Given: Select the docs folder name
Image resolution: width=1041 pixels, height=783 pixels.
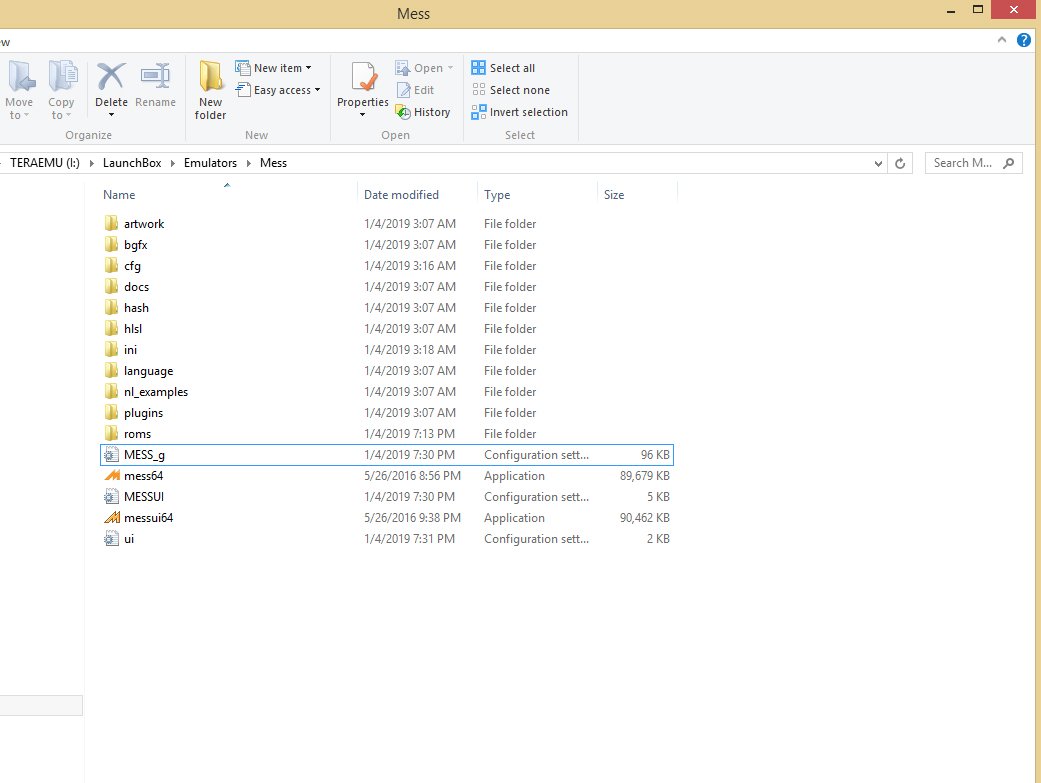Looking at the screenshot, I should (x=136, y=286).
